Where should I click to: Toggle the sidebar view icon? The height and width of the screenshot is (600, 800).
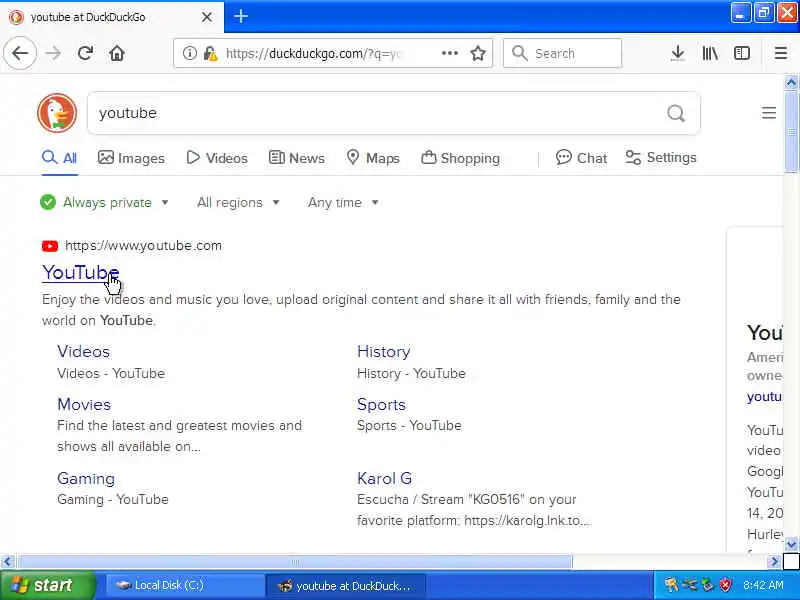point(742,53)
